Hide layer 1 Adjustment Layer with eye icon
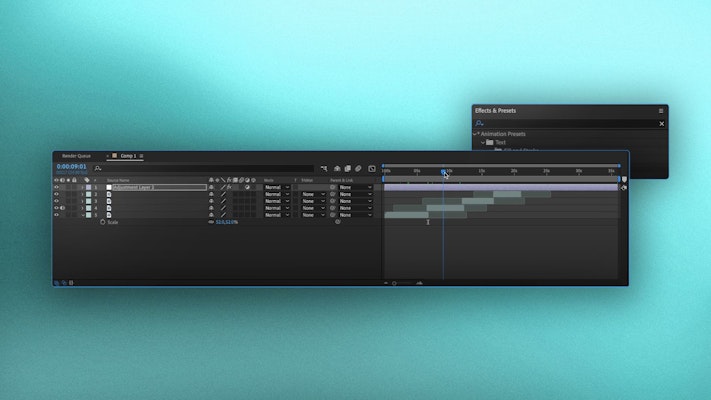The width and height of the screenshot is (711, 400). coord(56,187)
